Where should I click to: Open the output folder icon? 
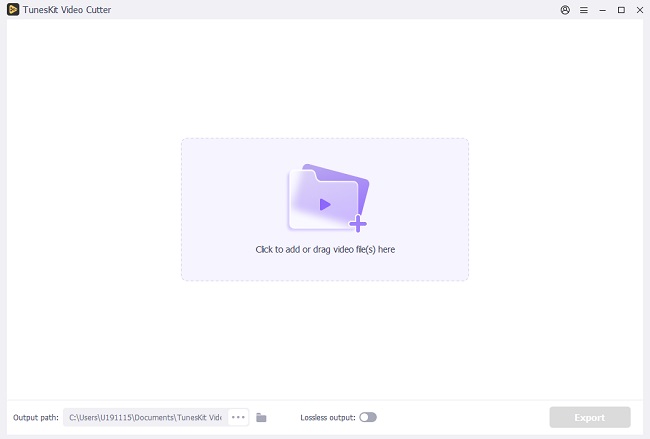click(261, 417)
